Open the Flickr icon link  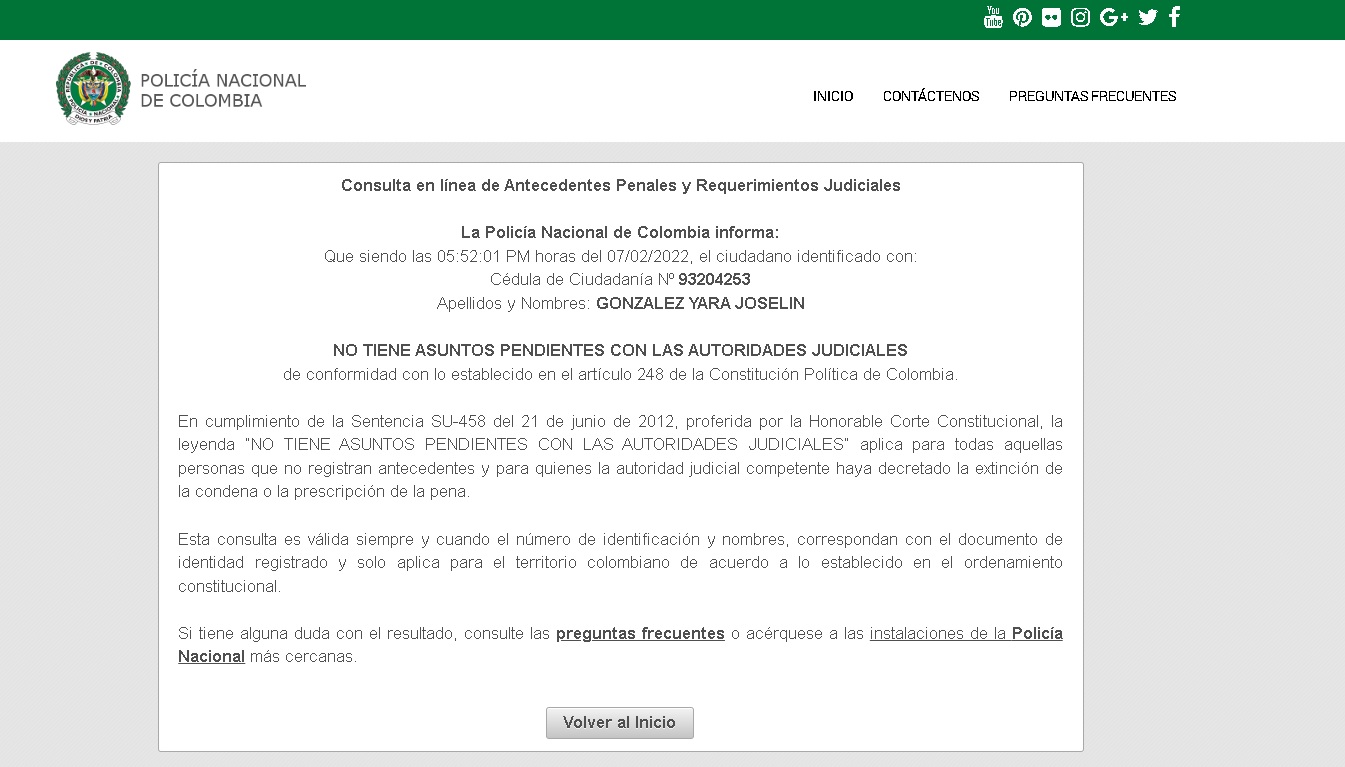click(x=1051, y=17)
